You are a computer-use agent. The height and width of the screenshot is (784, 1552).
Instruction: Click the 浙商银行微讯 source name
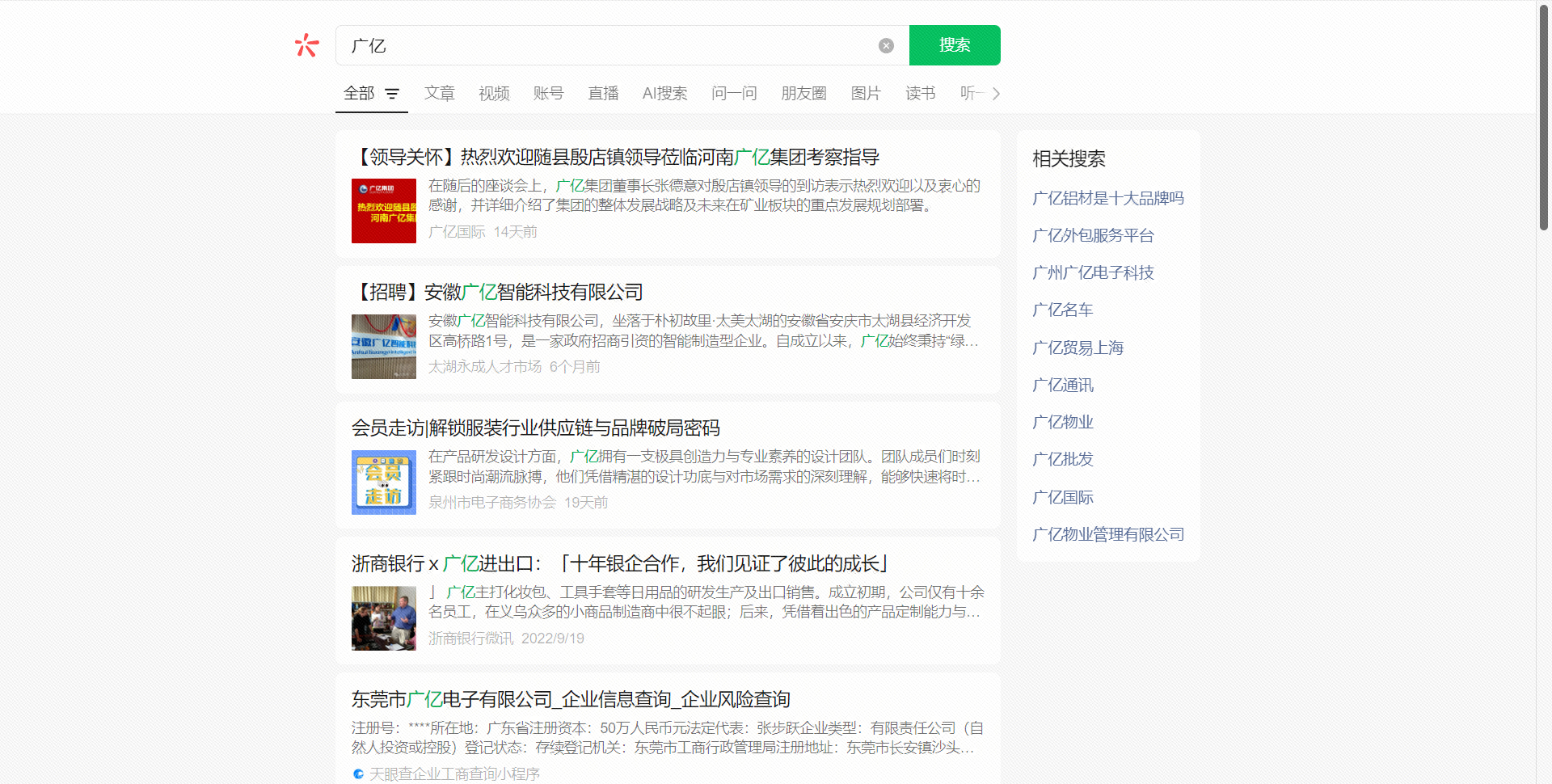click(470, 639)
